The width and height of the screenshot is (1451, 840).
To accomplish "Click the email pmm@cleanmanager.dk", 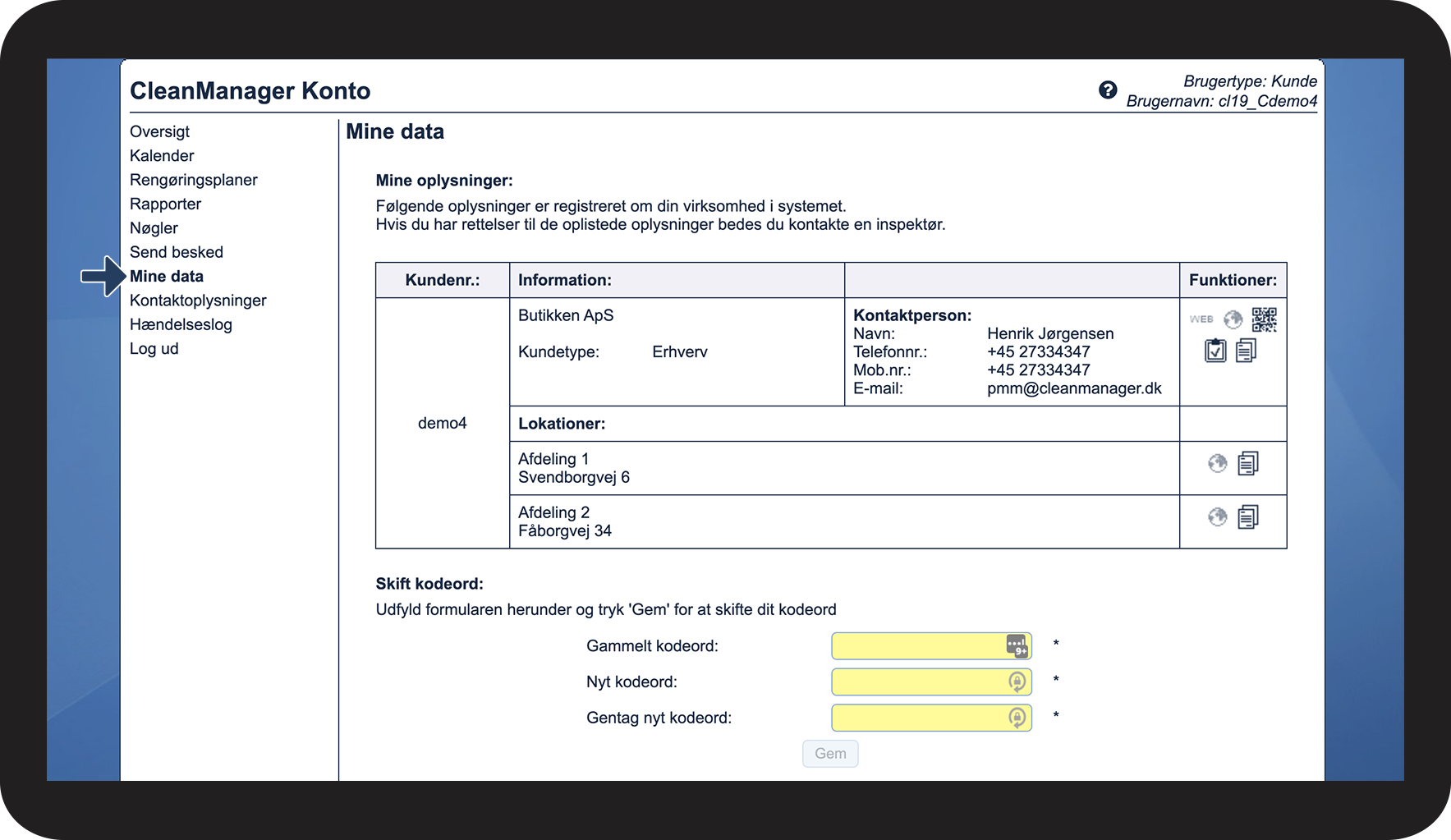I will pyautogui.click(x=1074, y=388).
